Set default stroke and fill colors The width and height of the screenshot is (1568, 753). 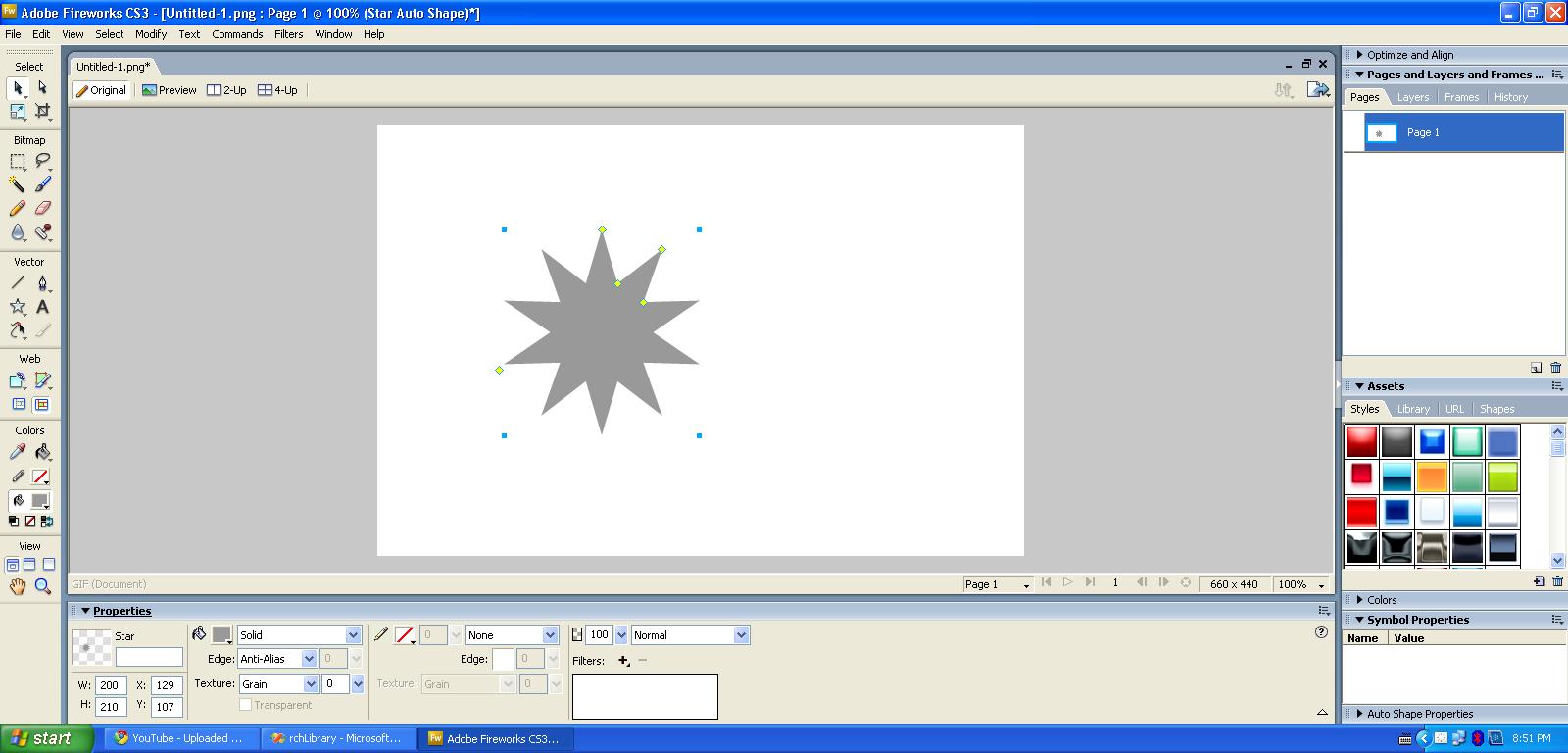coord(13,522)
